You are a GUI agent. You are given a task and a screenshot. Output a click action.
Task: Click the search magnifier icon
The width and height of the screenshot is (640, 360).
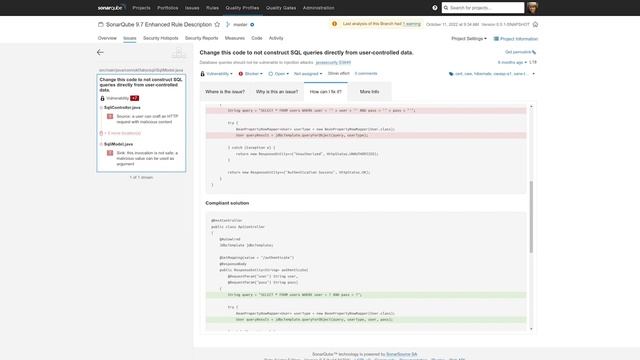click(x=446, y=8)
